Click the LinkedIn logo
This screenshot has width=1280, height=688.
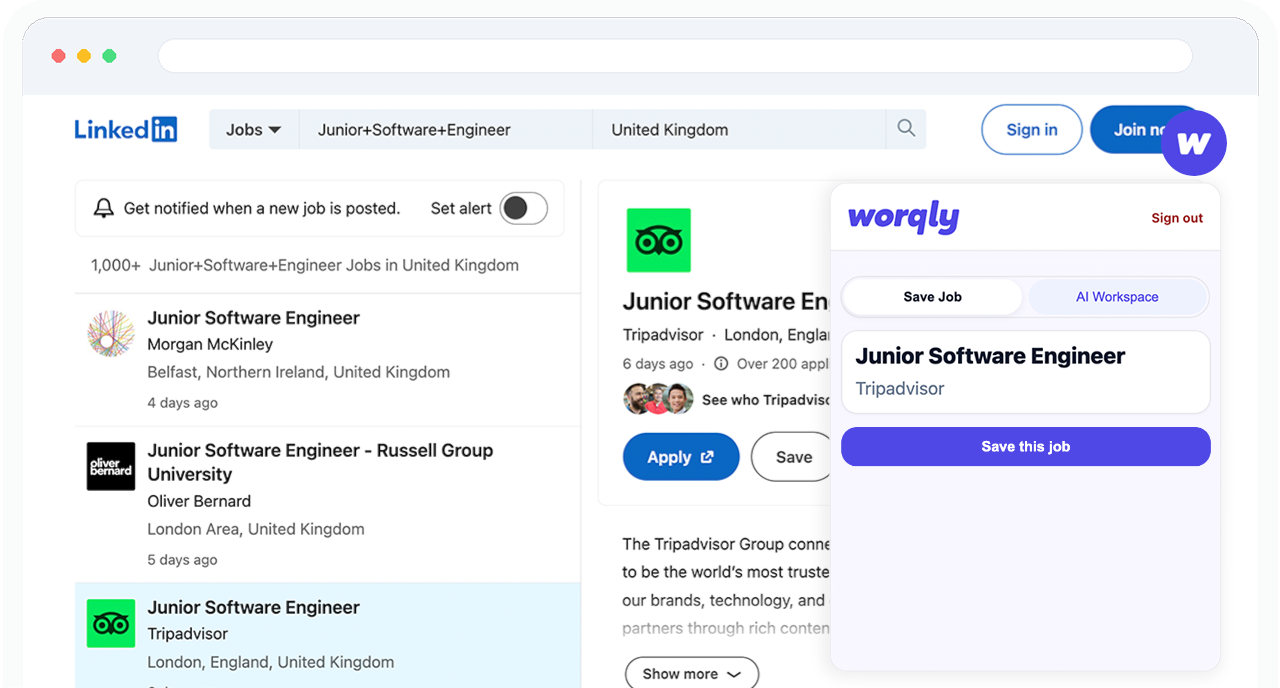pos(126,129)
